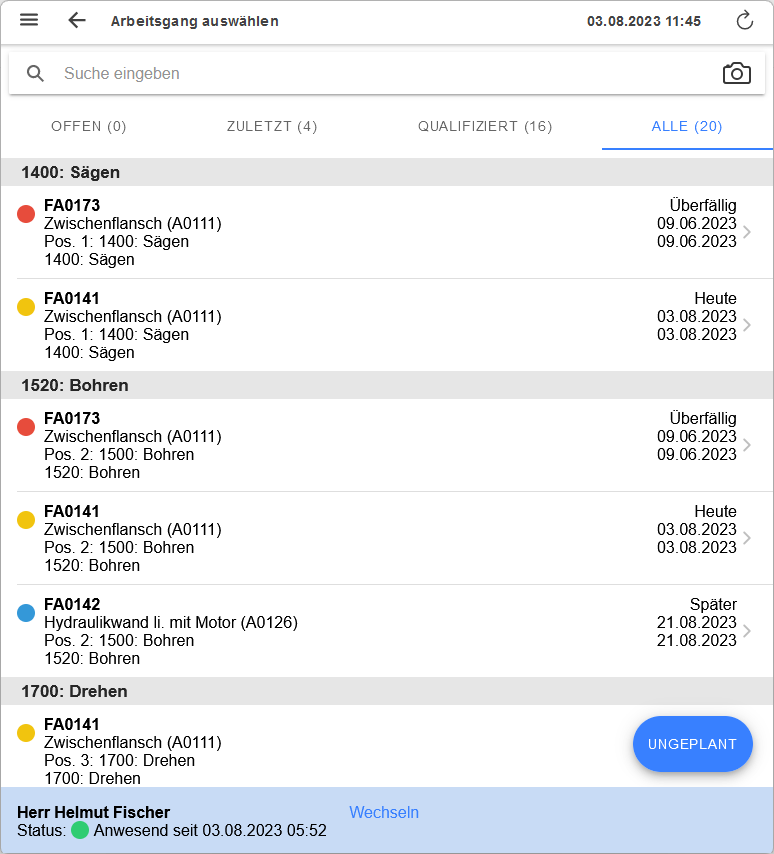The height and width of the screenshot is (854, 774).
Task: Click the back arrow icon
Action: (x=77, y=21)
